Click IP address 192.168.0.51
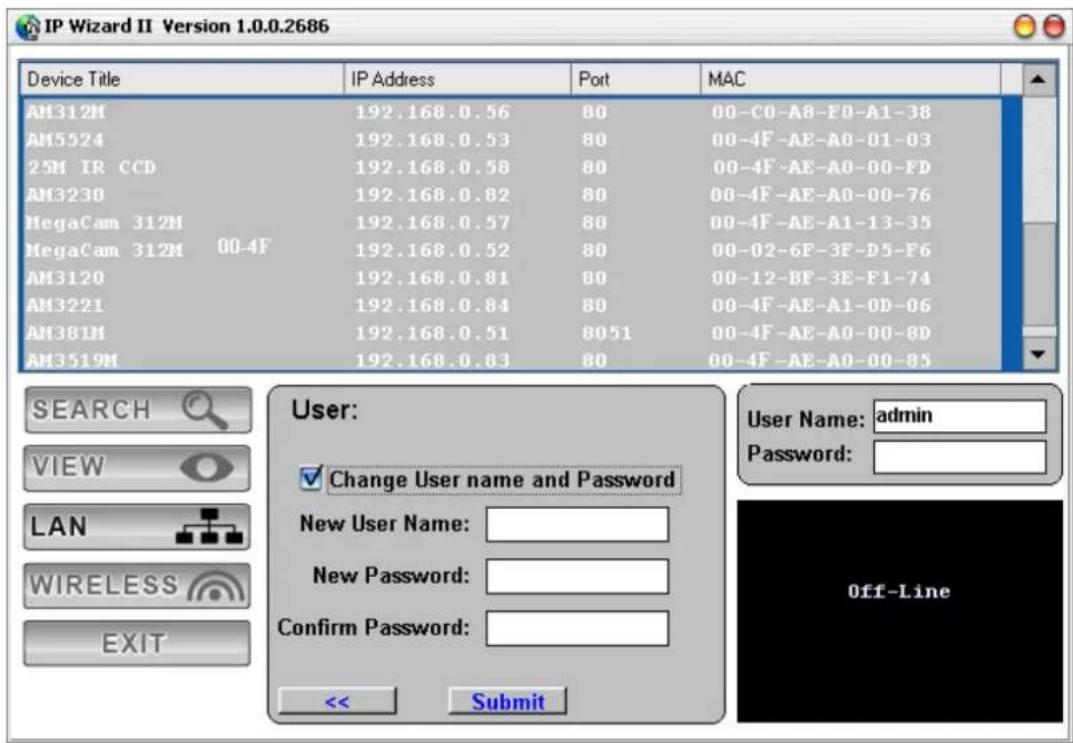Viewport: 1073px width, 743px height. [432, 333]
